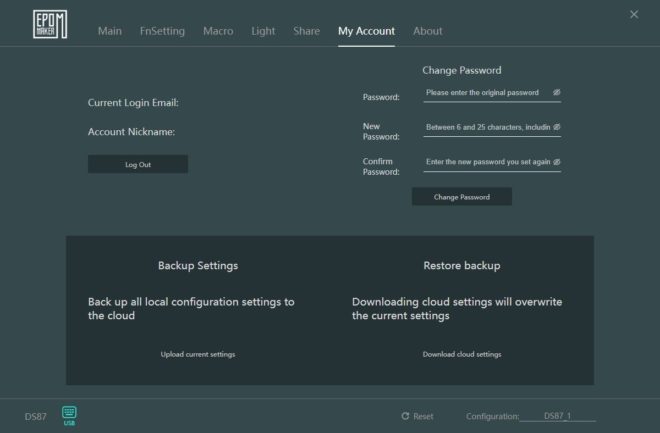Focus the original password input field
The height and width of the screenshot is (433, 660).
[x=487, y=93]
